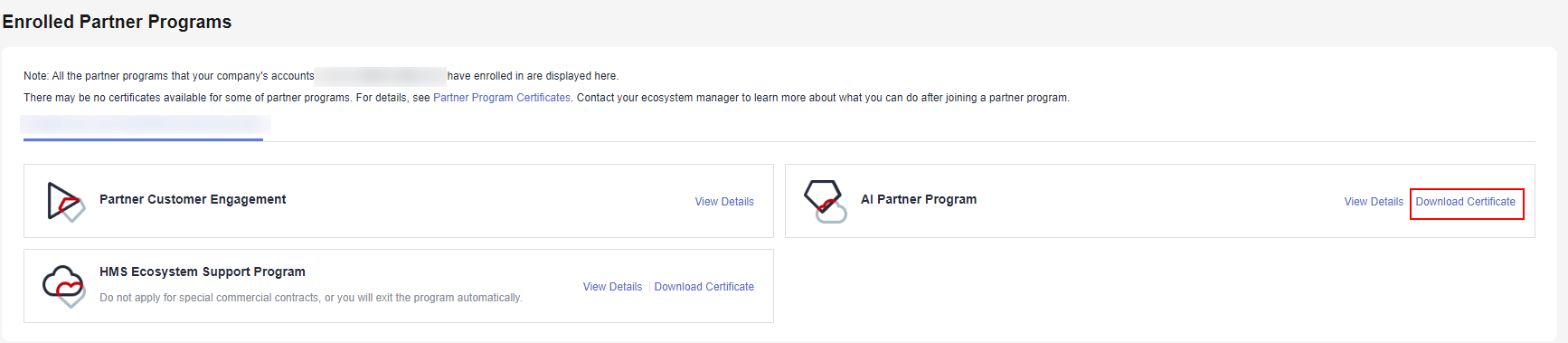Select the blurred underlined company tab

pos(145,126)
